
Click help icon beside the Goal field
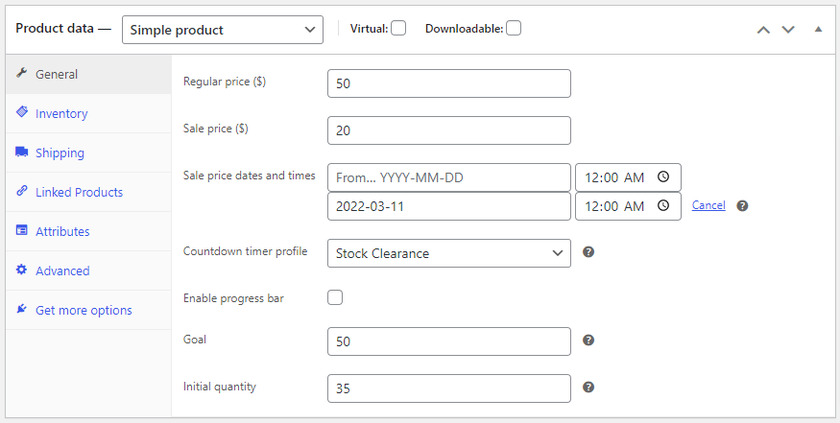click(589, 340)
